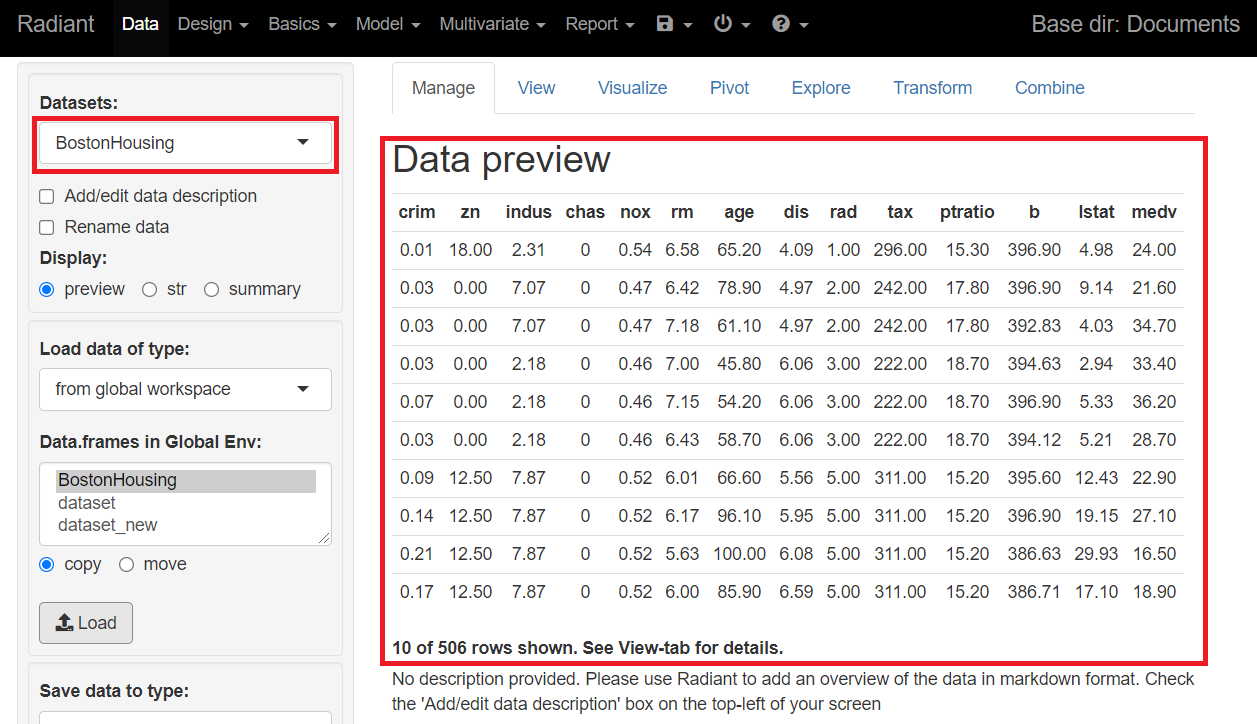This screenshot has height=724, width=1257.
Task: Open the Datasets dropdown showing BostonHousing
Action: [x=185, y=143]
